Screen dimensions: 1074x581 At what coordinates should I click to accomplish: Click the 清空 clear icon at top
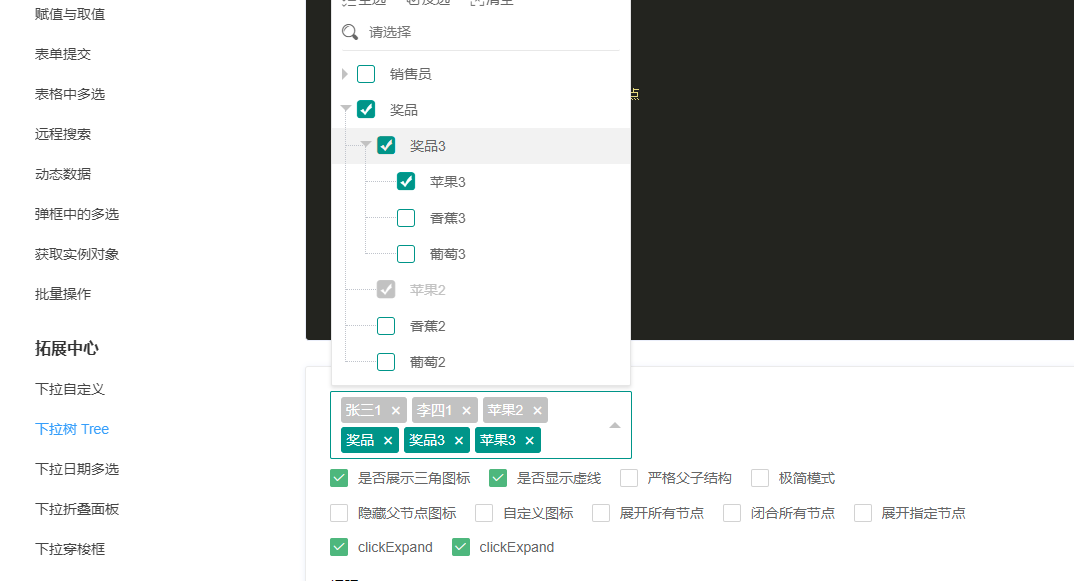point(489,3)
